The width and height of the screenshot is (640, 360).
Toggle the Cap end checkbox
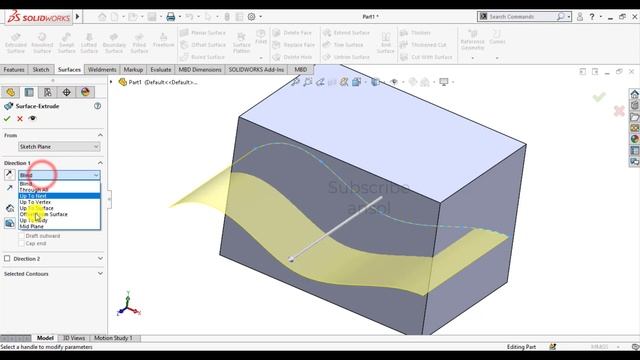(x=22, y=243)
